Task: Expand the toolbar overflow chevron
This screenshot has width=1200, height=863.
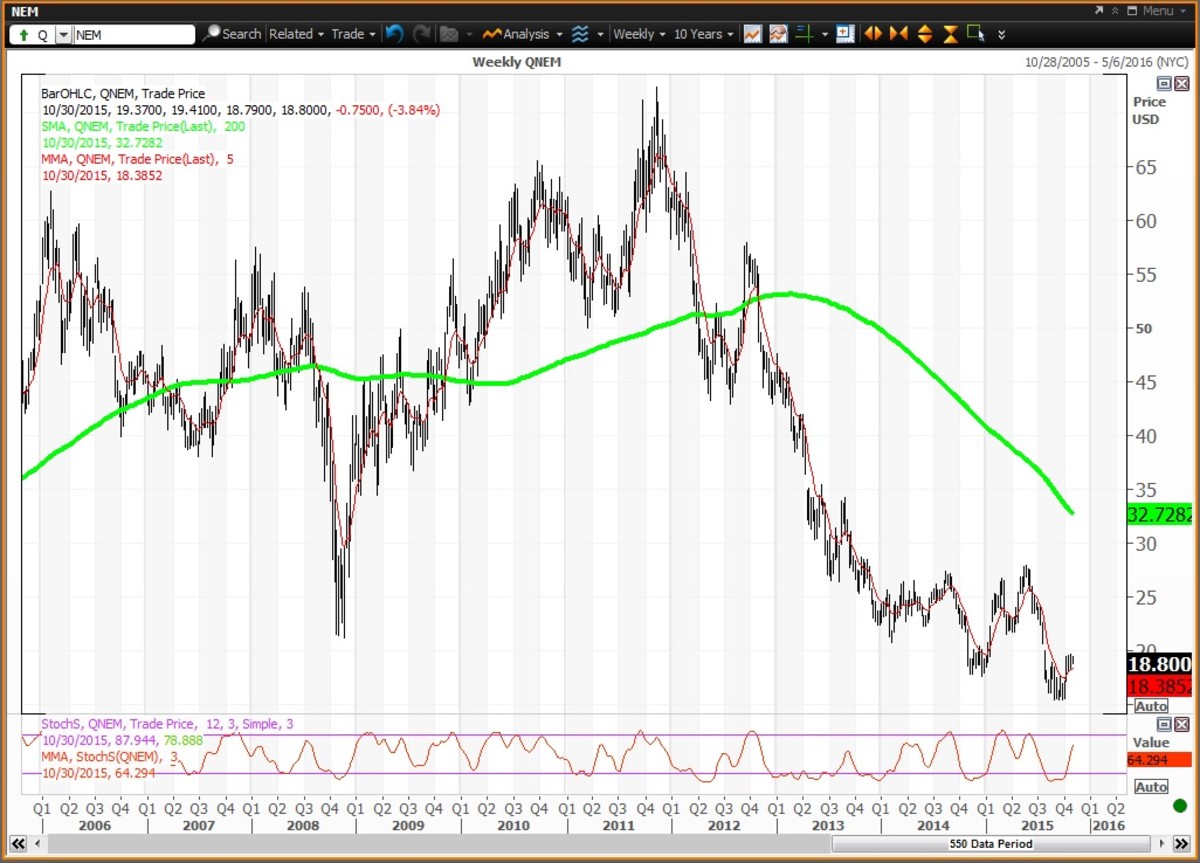Action: tap(1002, 35)
